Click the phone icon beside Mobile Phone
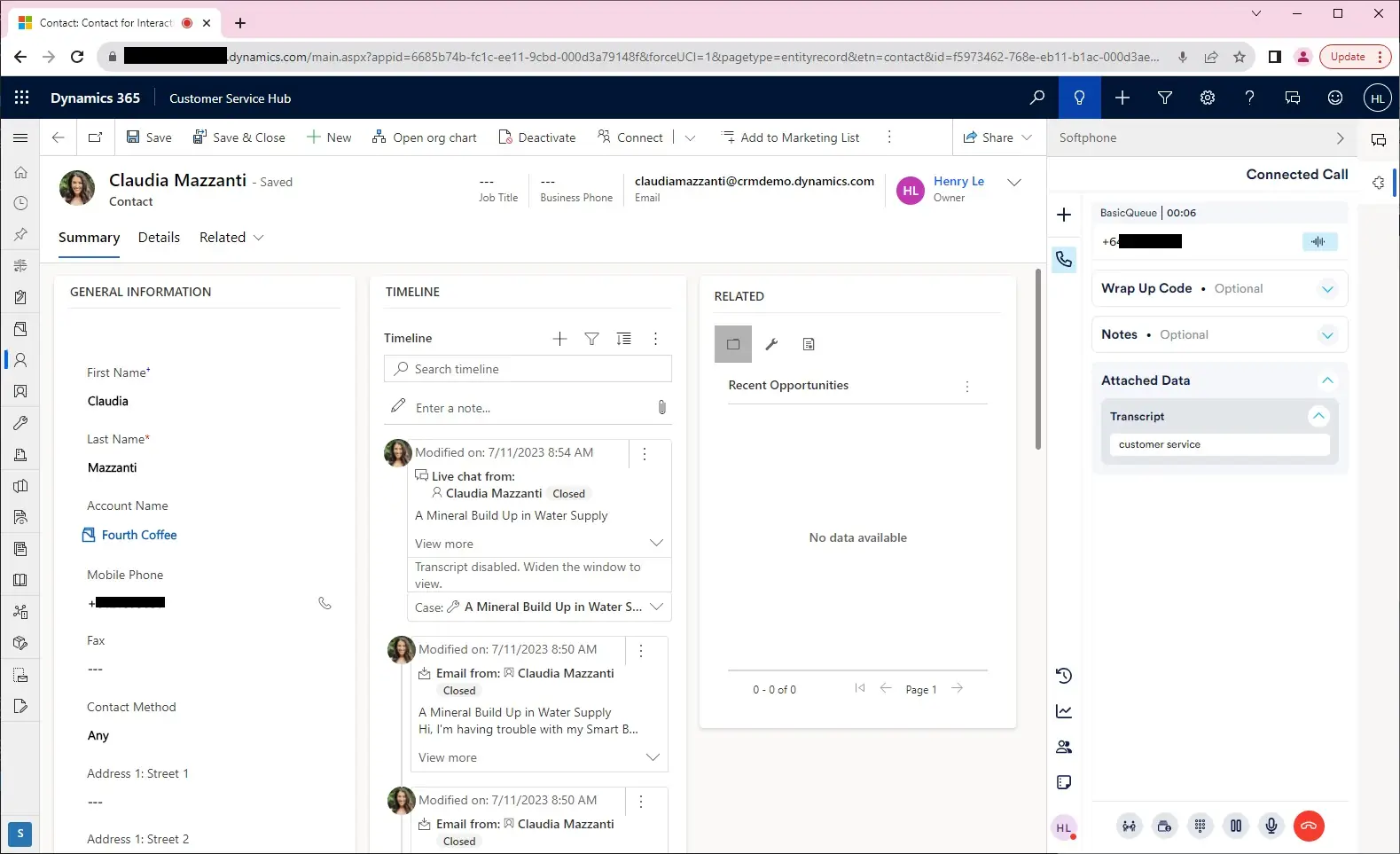Image resolution: width=1400 pixels, height=854 pixels. click(x=325, y=603)
